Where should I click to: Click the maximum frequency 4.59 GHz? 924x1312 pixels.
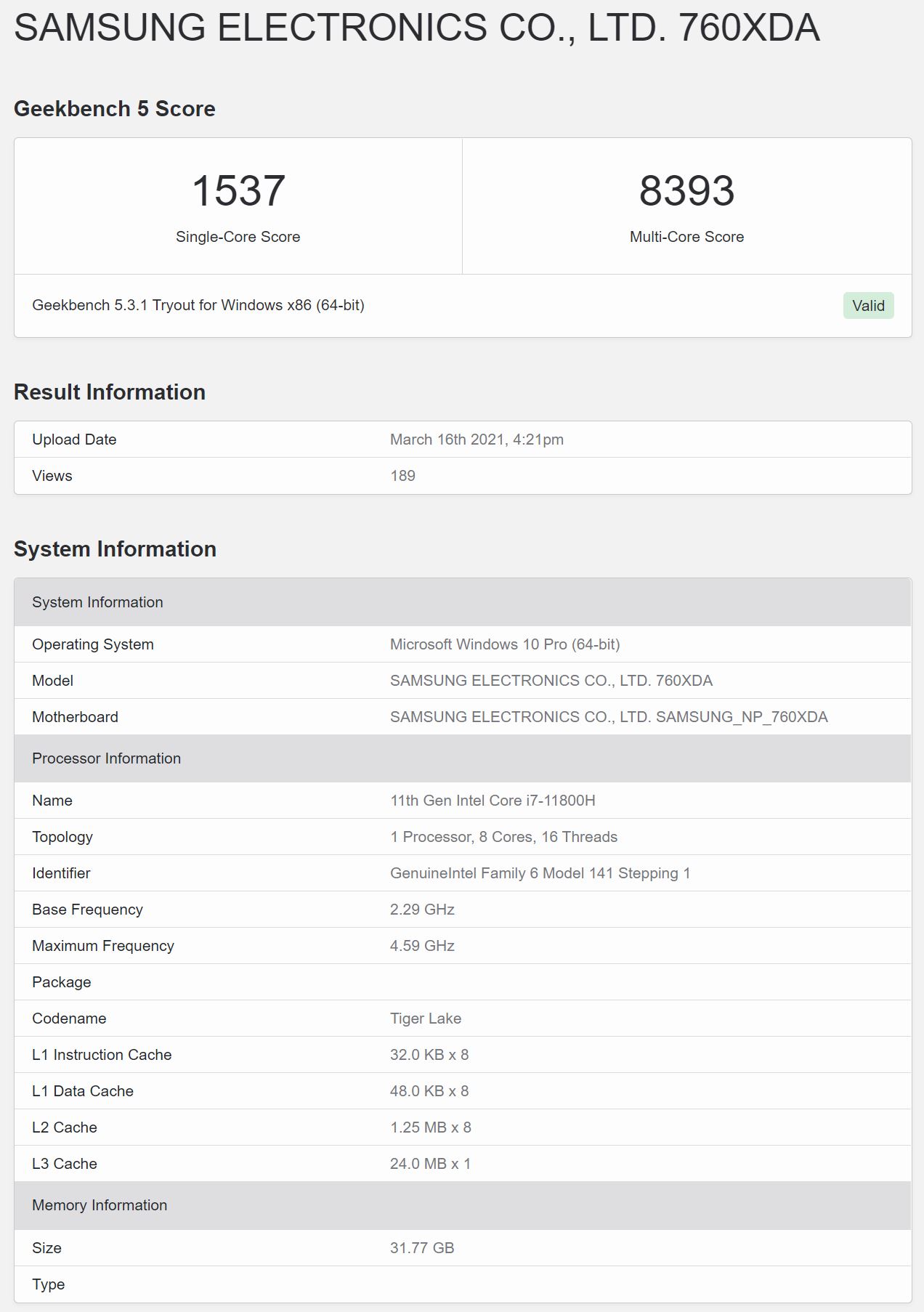coord(422,946)
